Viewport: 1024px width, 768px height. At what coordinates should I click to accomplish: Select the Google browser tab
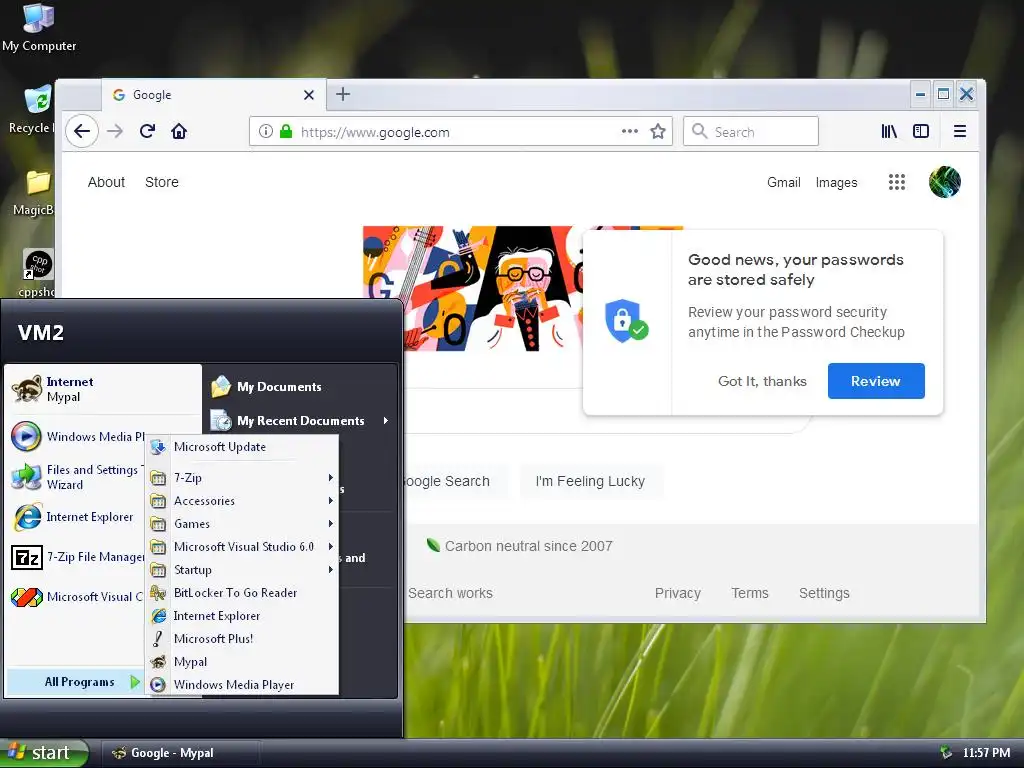coord(213,95)
